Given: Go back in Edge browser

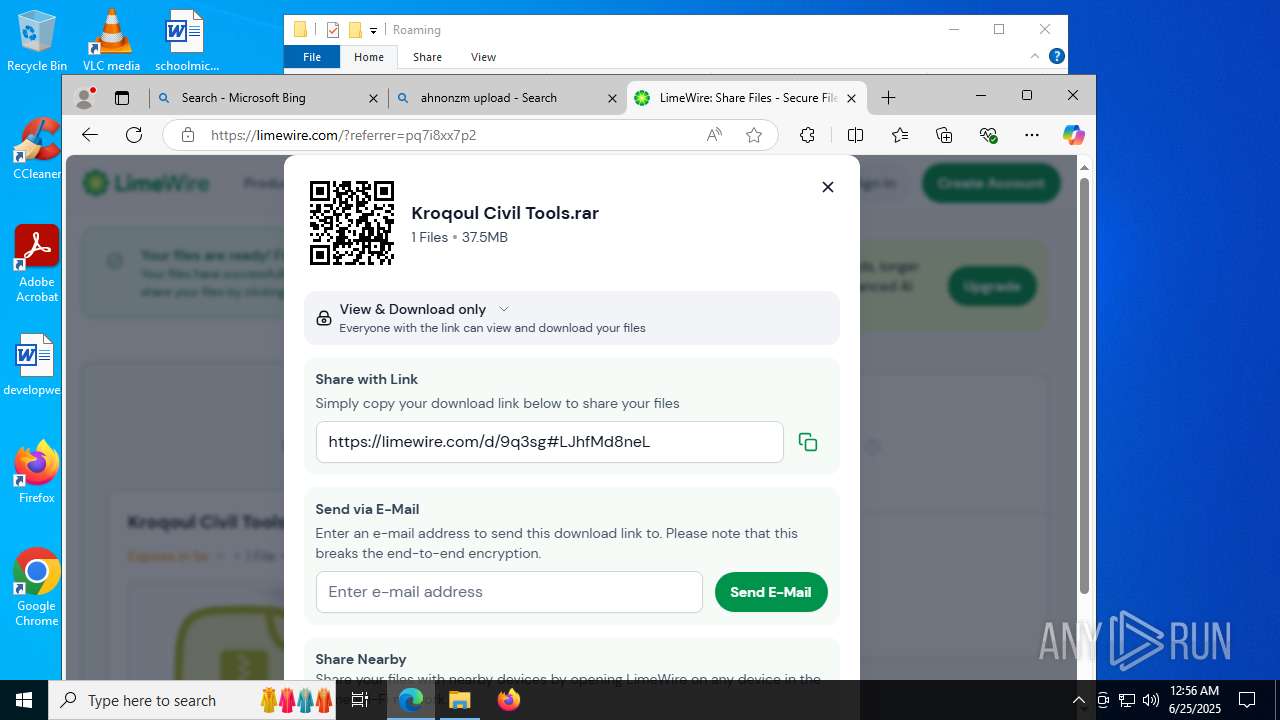Looking at the screenshot, I should [x=90, y=135].
